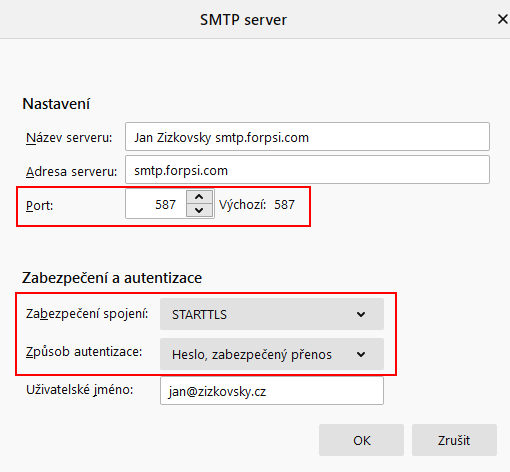Click the SMTP server dialog title
Viewport: 510px width, 472px height.
(243, 20)
